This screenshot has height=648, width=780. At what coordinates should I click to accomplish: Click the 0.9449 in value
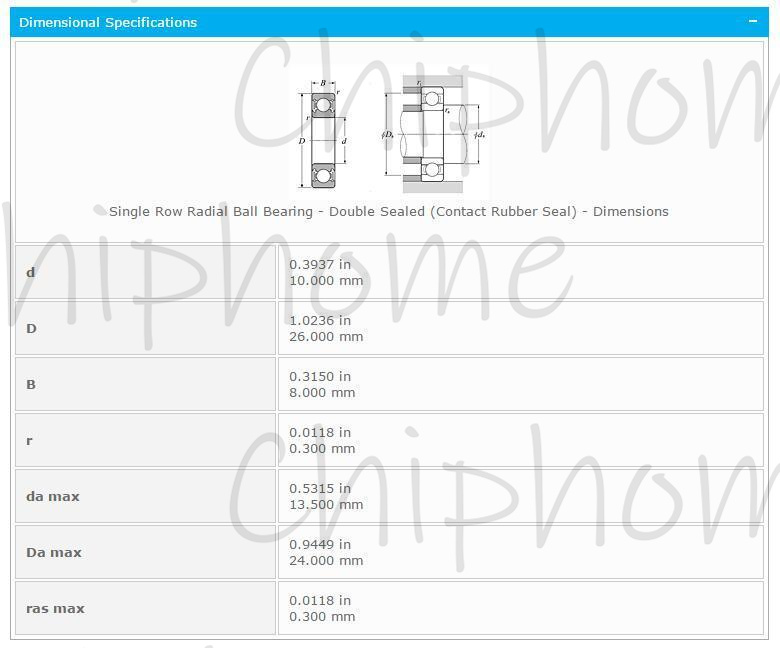pos(320,545)
